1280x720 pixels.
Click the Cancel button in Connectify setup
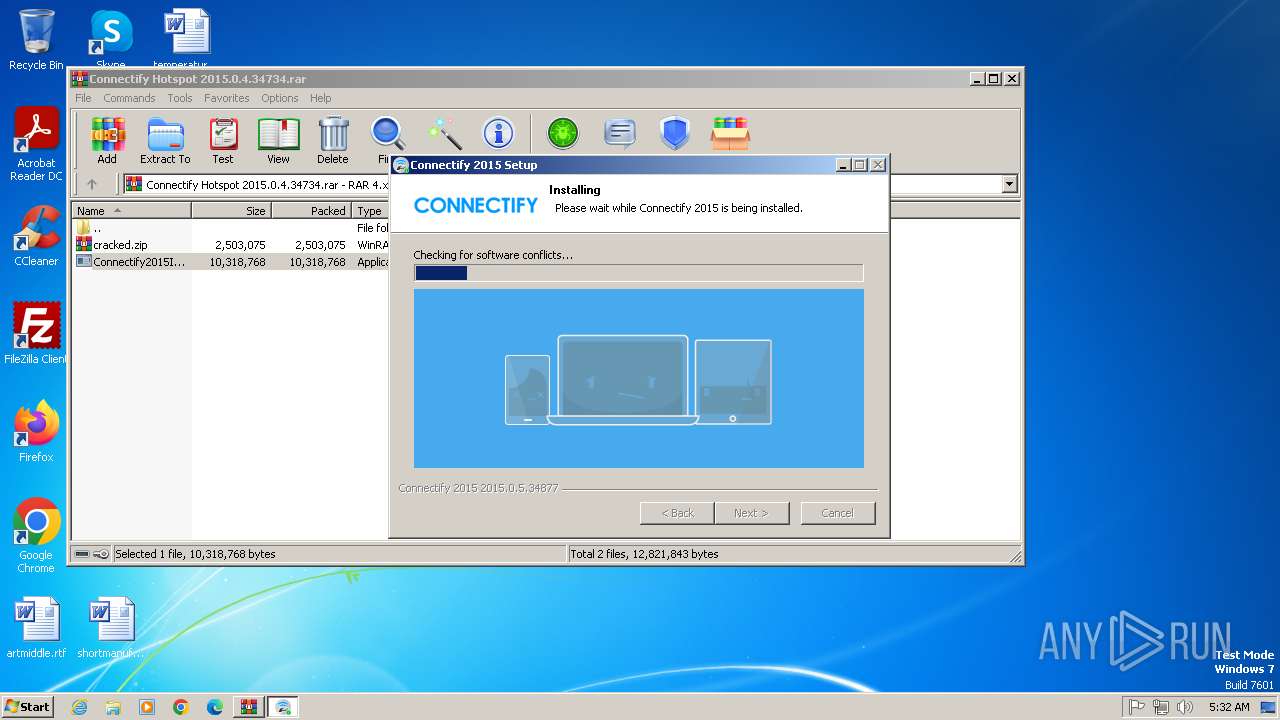pos(838,513)
